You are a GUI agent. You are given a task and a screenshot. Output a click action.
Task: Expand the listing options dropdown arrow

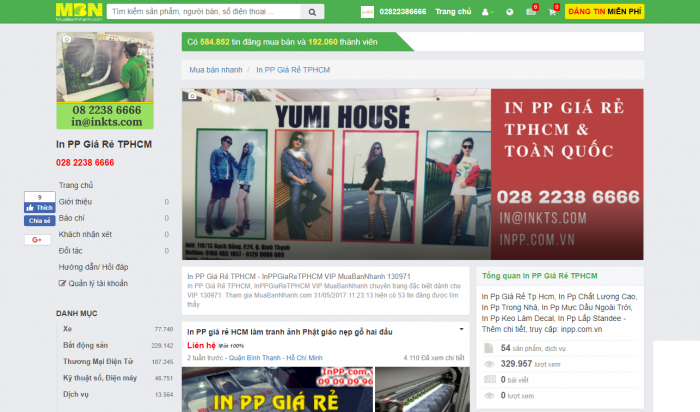462,329
